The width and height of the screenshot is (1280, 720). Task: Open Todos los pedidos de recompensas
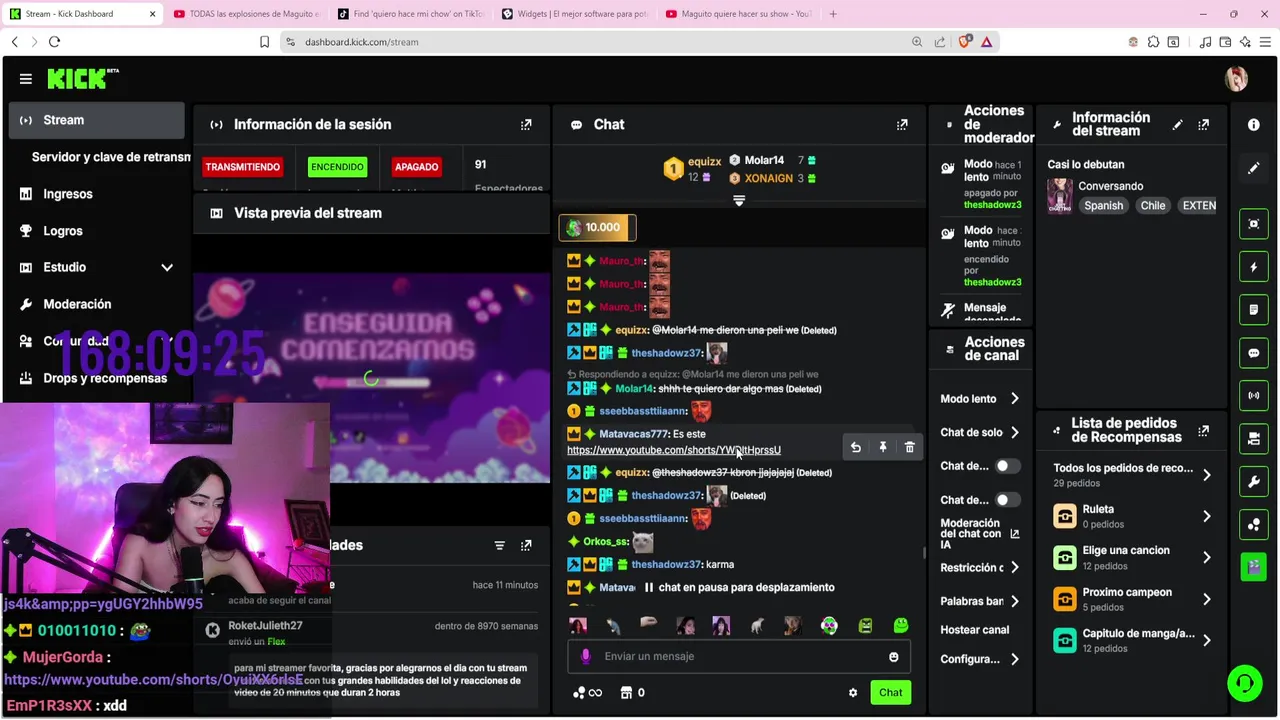pyautogui.click(x=1132, y=475)
